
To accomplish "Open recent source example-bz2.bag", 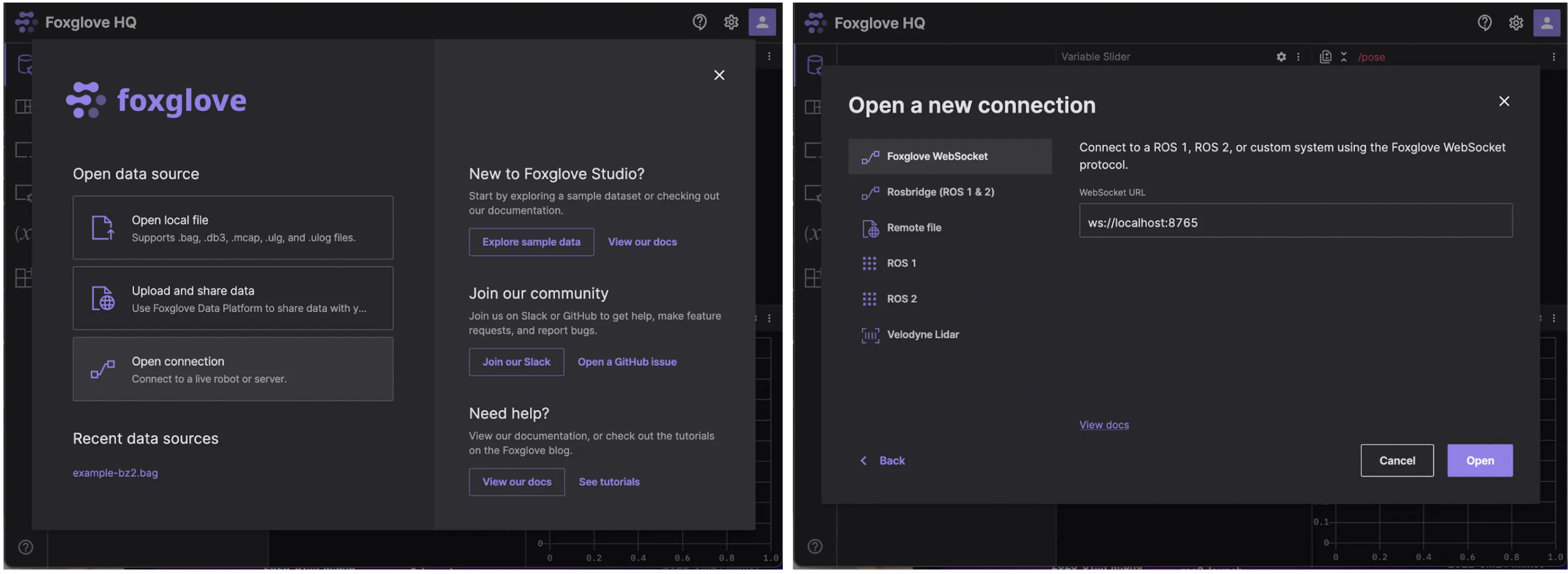I will click(x=115, y=473).
